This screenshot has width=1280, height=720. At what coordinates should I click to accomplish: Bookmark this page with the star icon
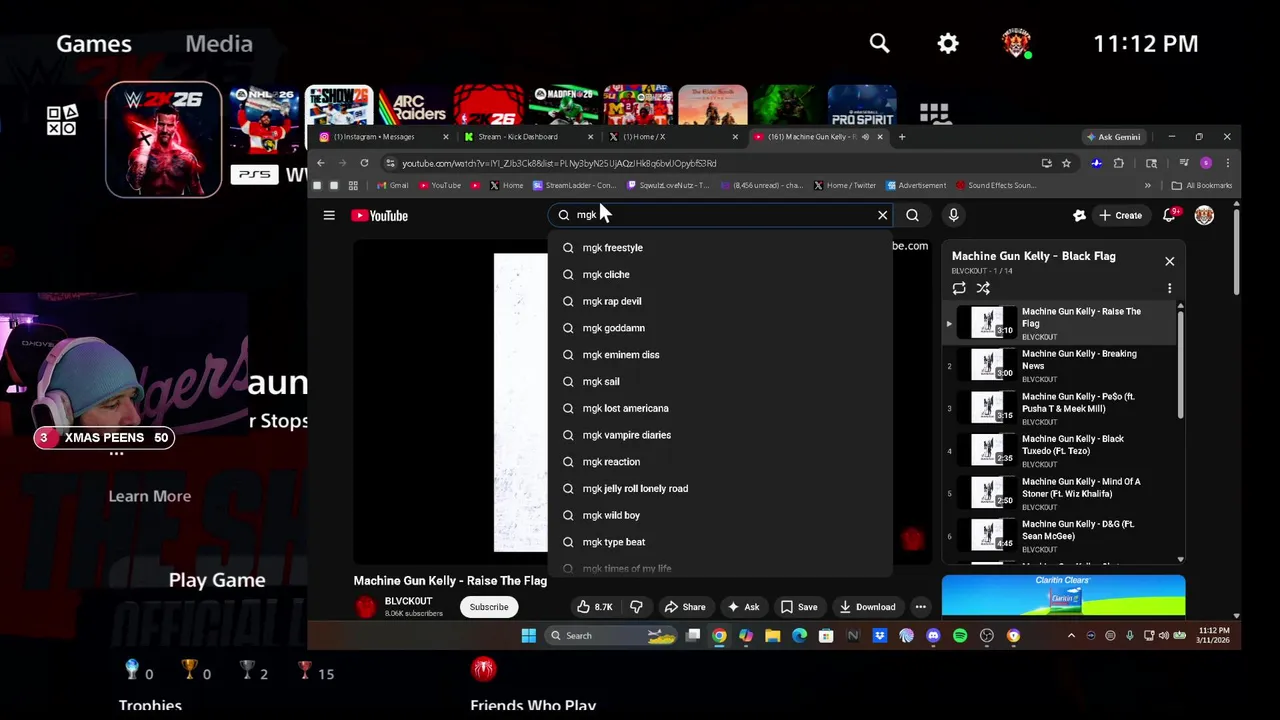(1066, 163)
